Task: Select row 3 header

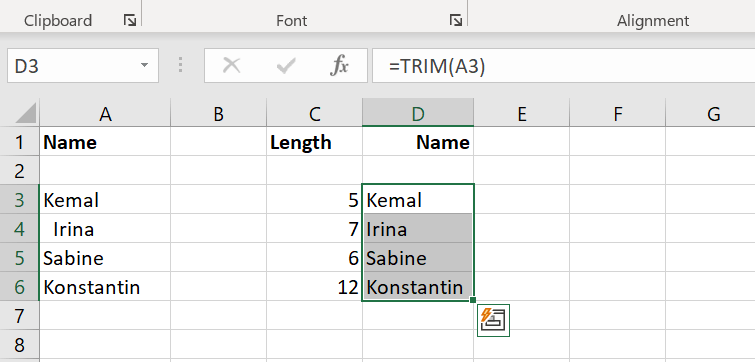Action: 20,199
